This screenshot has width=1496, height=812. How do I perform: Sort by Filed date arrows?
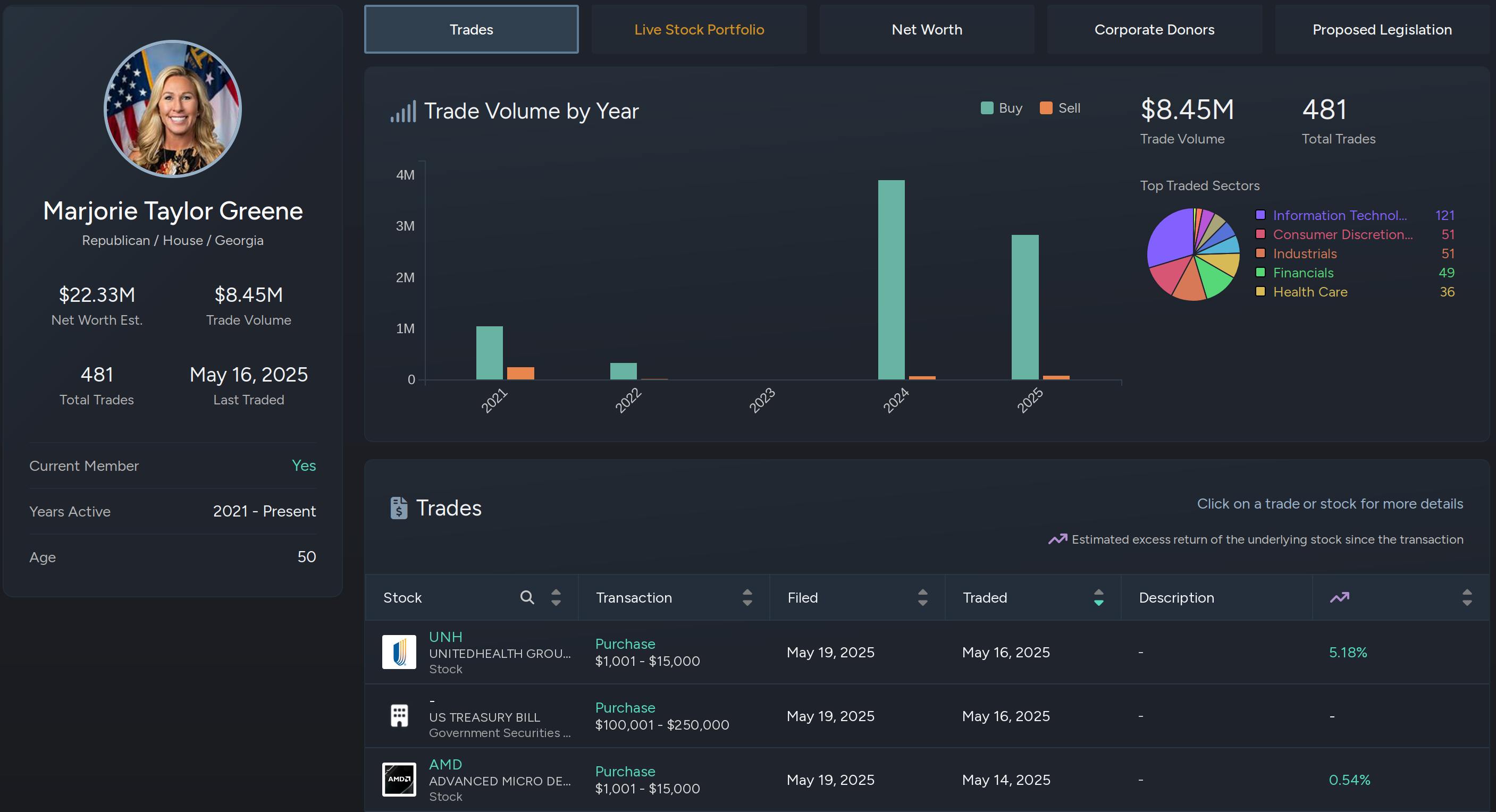(x=922, y=597)
